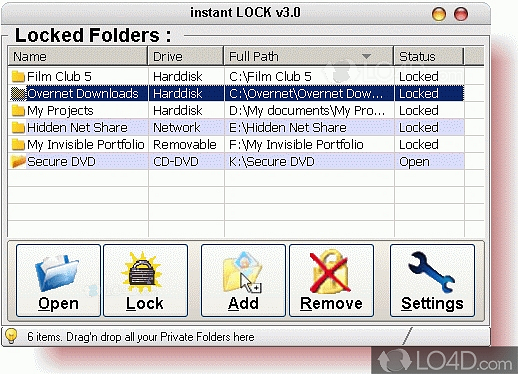Sort by the Name column header
This screenshot has width=518, height=374.
77,56
